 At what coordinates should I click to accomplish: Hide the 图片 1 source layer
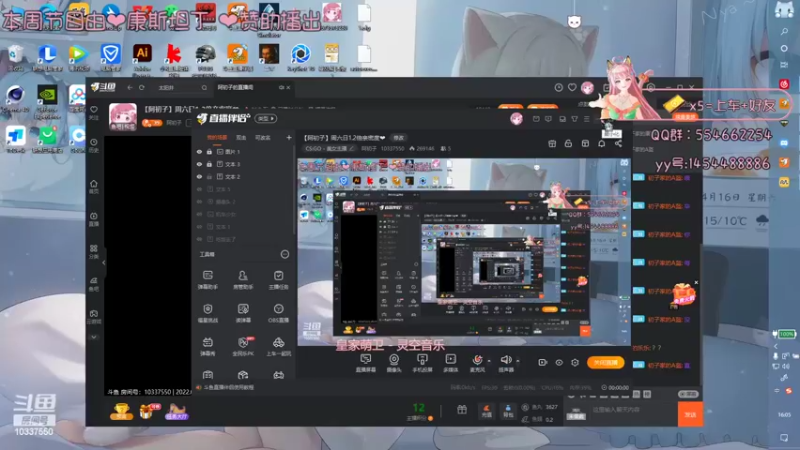[199, 152]
